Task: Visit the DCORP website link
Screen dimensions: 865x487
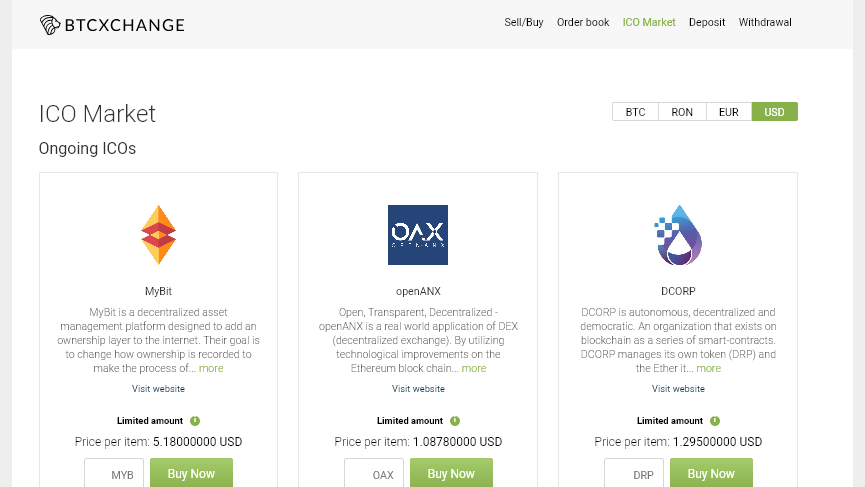Action: tap(678, 389)
